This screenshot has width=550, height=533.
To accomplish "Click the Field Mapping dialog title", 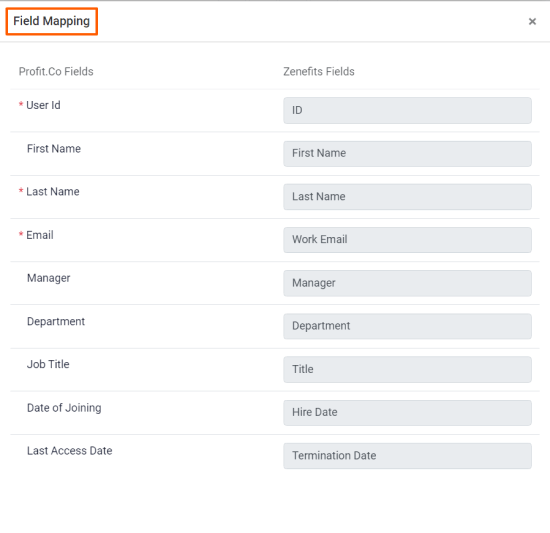I will click(x=52, y=21).
